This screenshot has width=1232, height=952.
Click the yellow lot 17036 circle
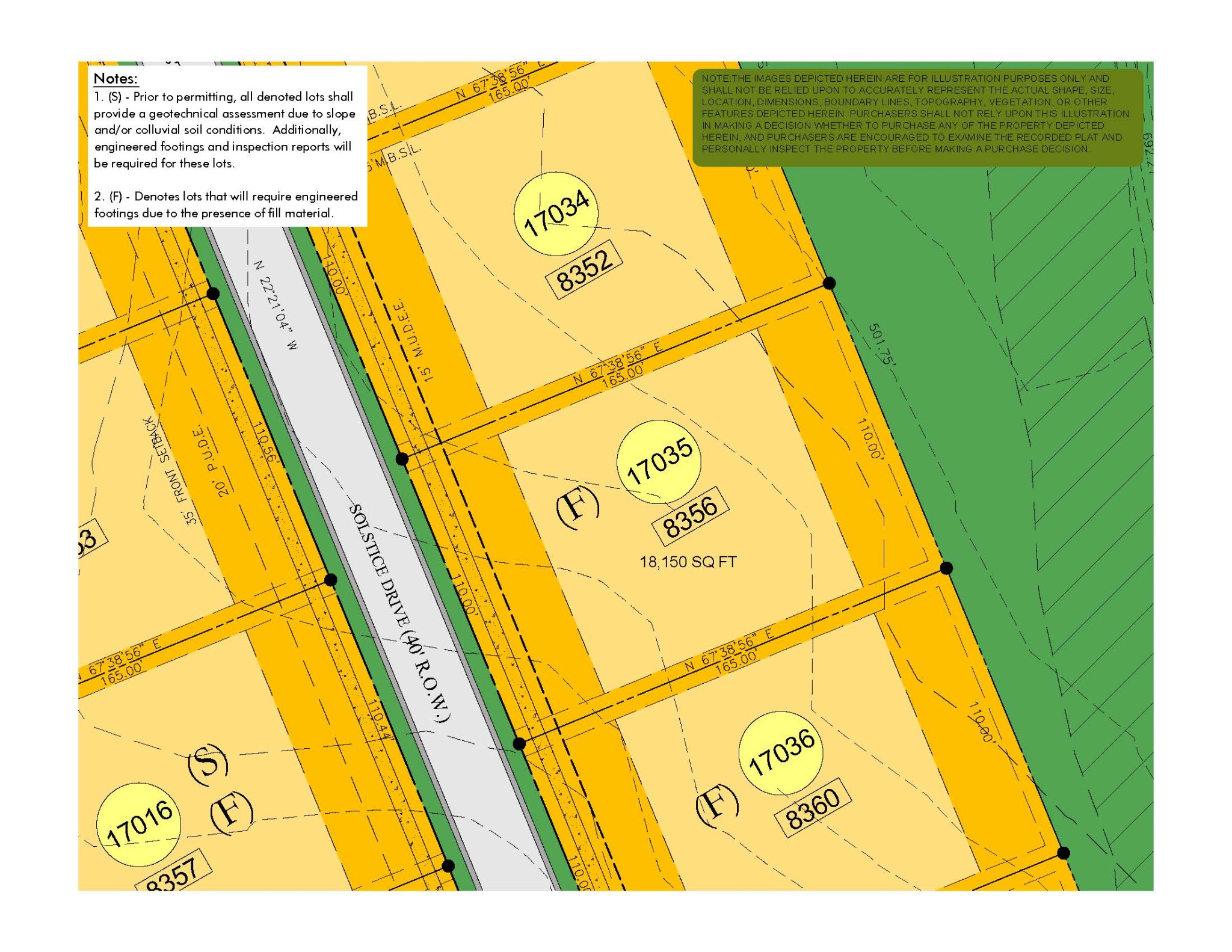click(x=780, y=753)
